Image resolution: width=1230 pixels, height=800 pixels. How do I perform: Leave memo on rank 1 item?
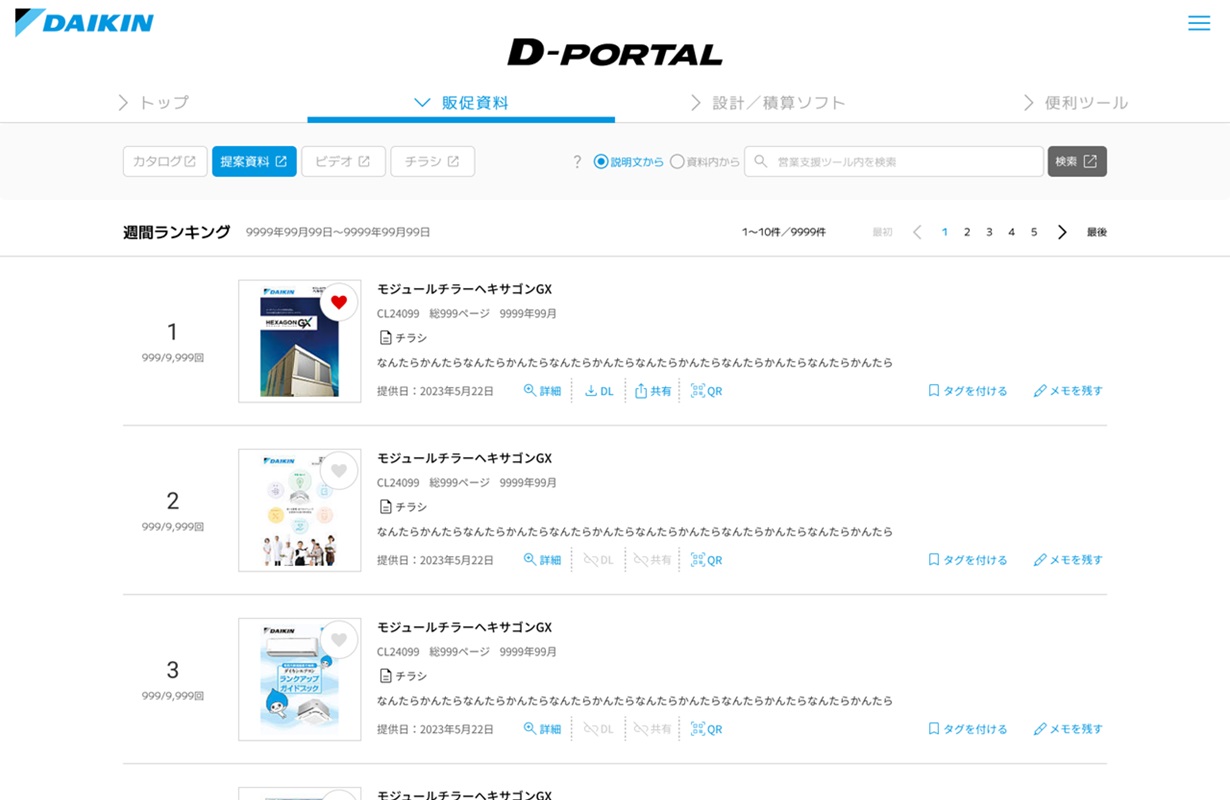pos(1068,391)
